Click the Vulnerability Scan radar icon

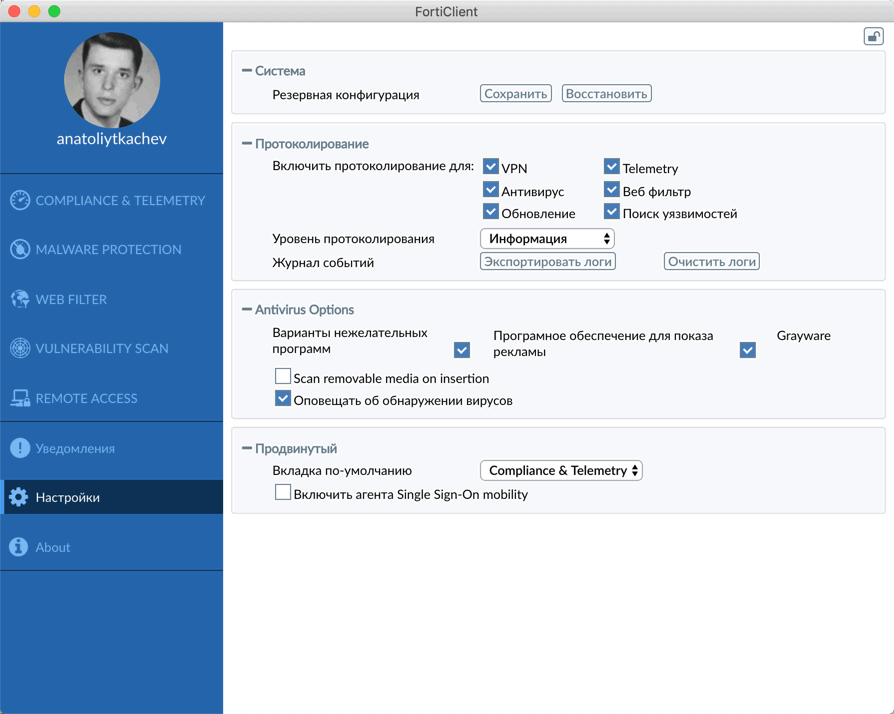pyautogui.click(x=20, y=348)
